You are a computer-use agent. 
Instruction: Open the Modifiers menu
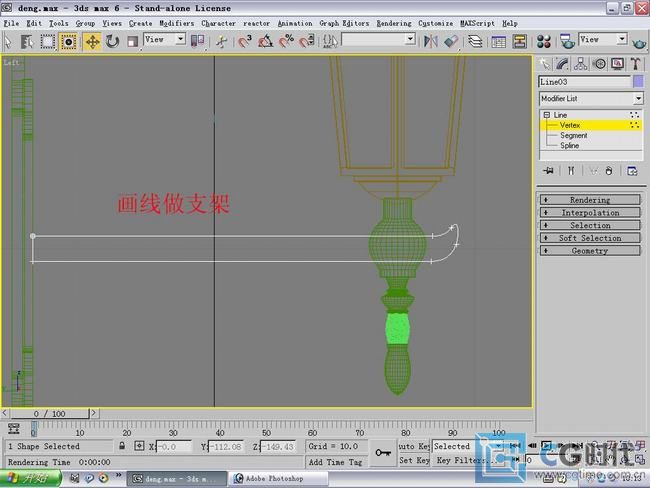(x=177, y=23)
